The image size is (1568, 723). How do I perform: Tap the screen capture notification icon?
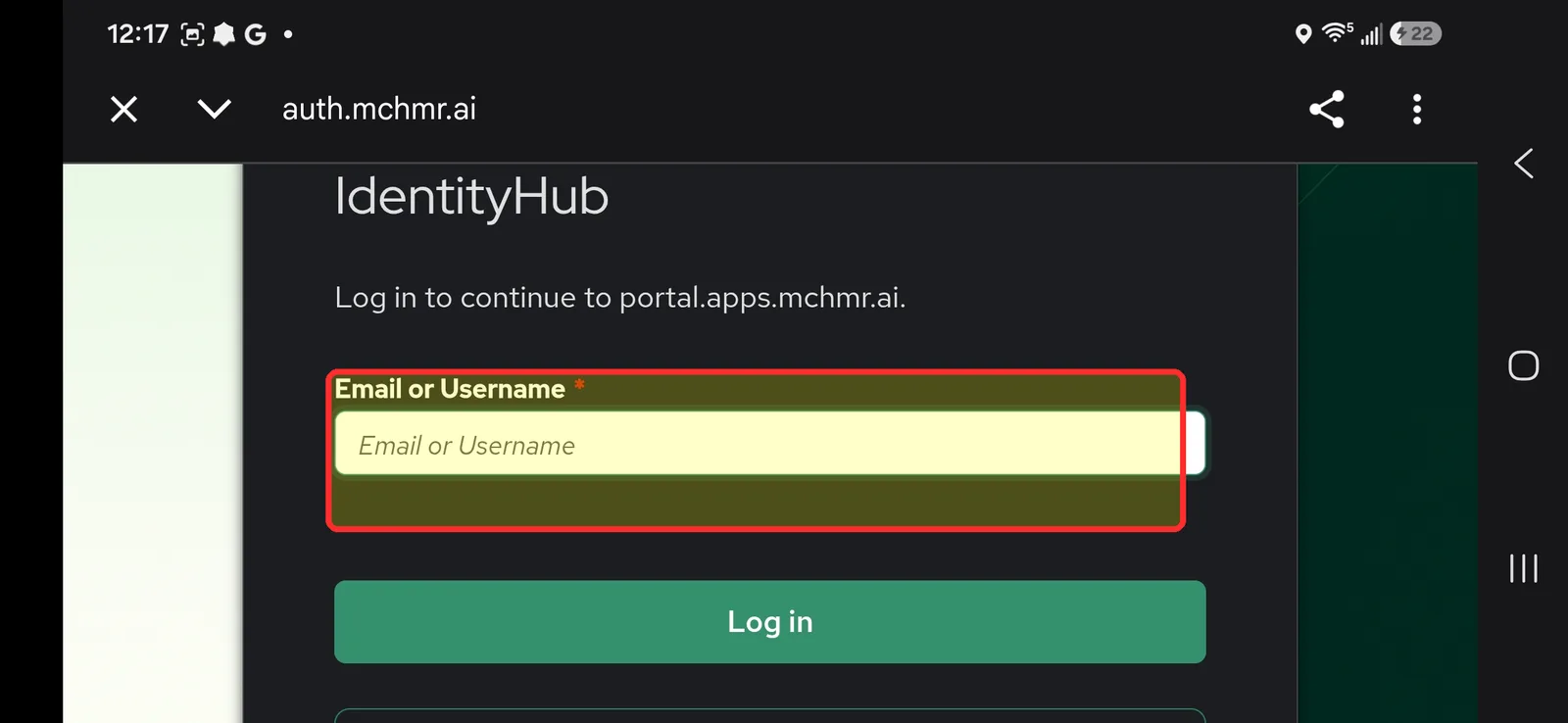[x=193, y=34]
